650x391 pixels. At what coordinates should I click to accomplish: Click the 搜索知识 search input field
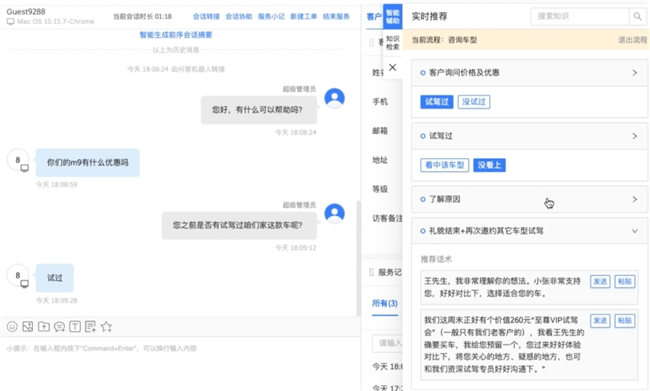[580, 17]
